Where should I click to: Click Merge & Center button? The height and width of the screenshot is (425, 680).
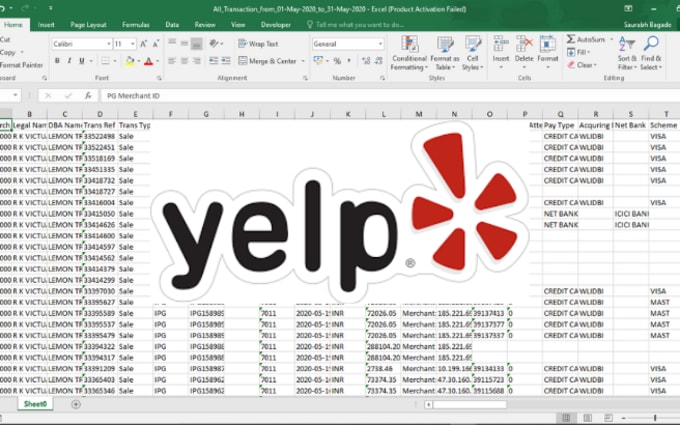(268, 61)
